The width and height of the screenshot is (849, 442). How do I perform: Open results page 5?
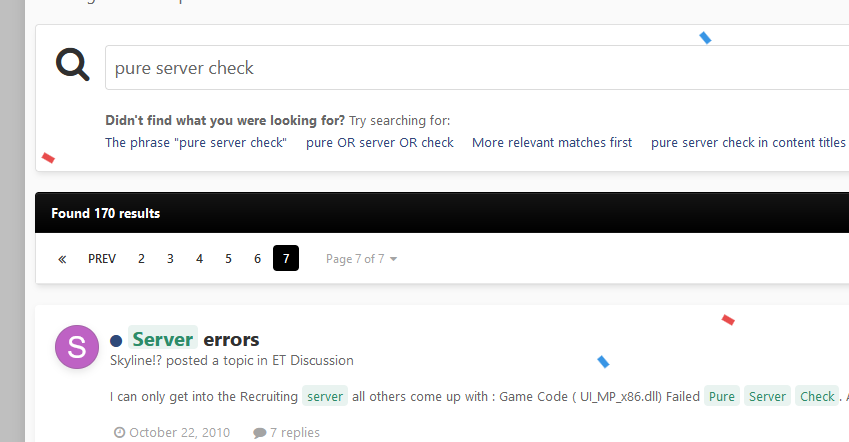click(x=228, y=259)
